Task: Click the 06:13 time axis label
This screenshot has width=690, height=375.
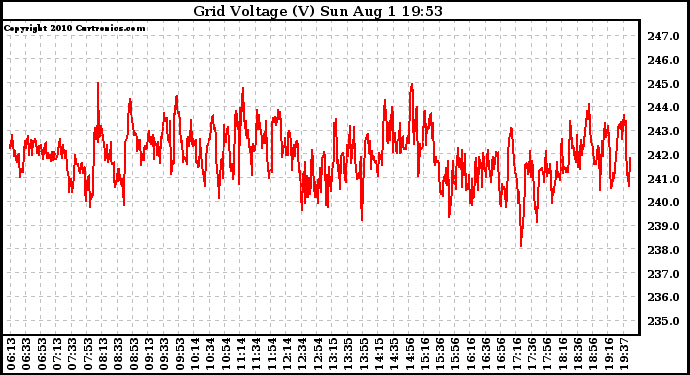Action: (x=11, y=354)
